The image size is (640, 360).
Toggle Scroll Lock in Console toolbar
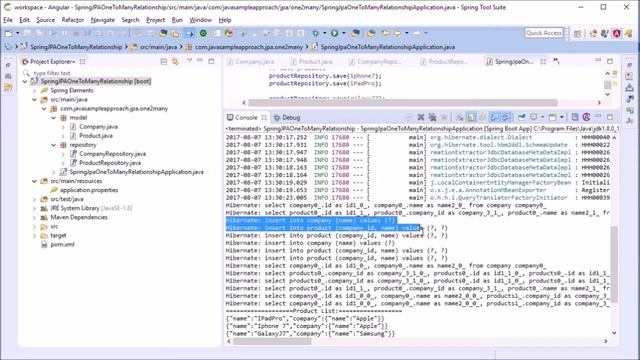coord(471,118)
